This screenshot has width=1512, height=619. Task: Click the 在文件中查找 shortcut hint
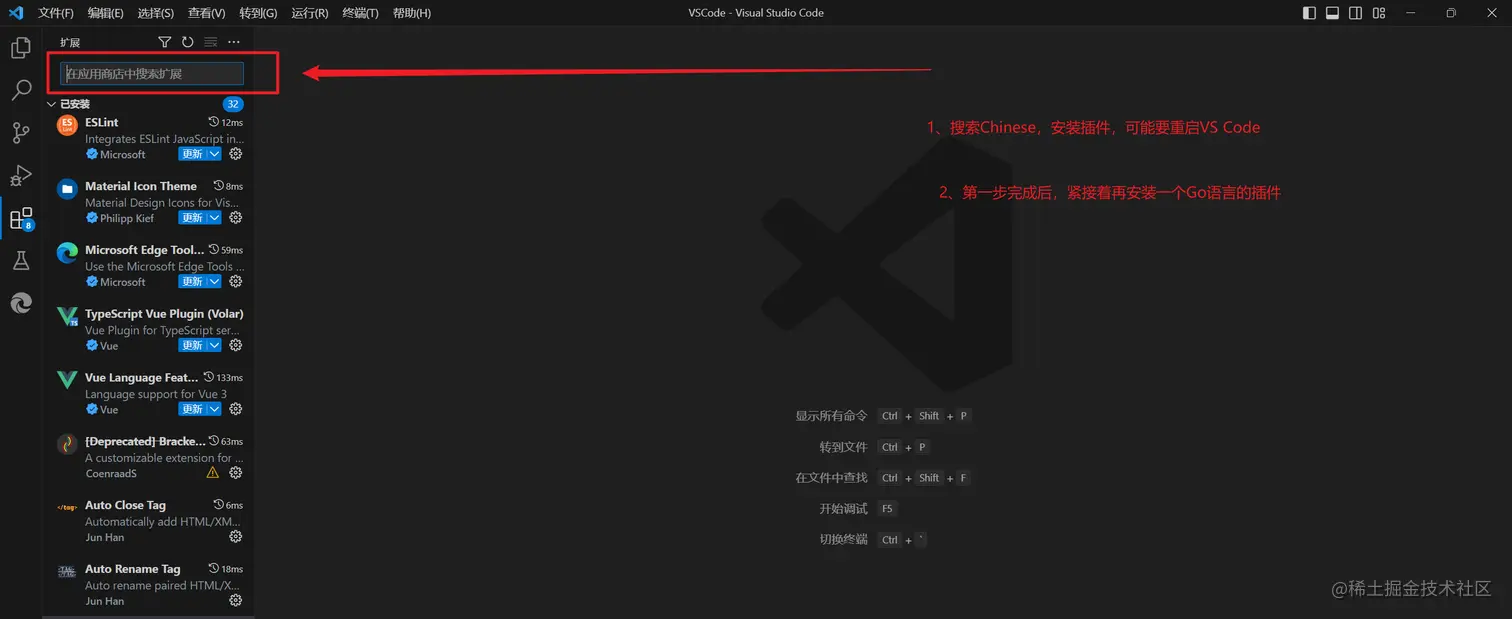[832, 478]
